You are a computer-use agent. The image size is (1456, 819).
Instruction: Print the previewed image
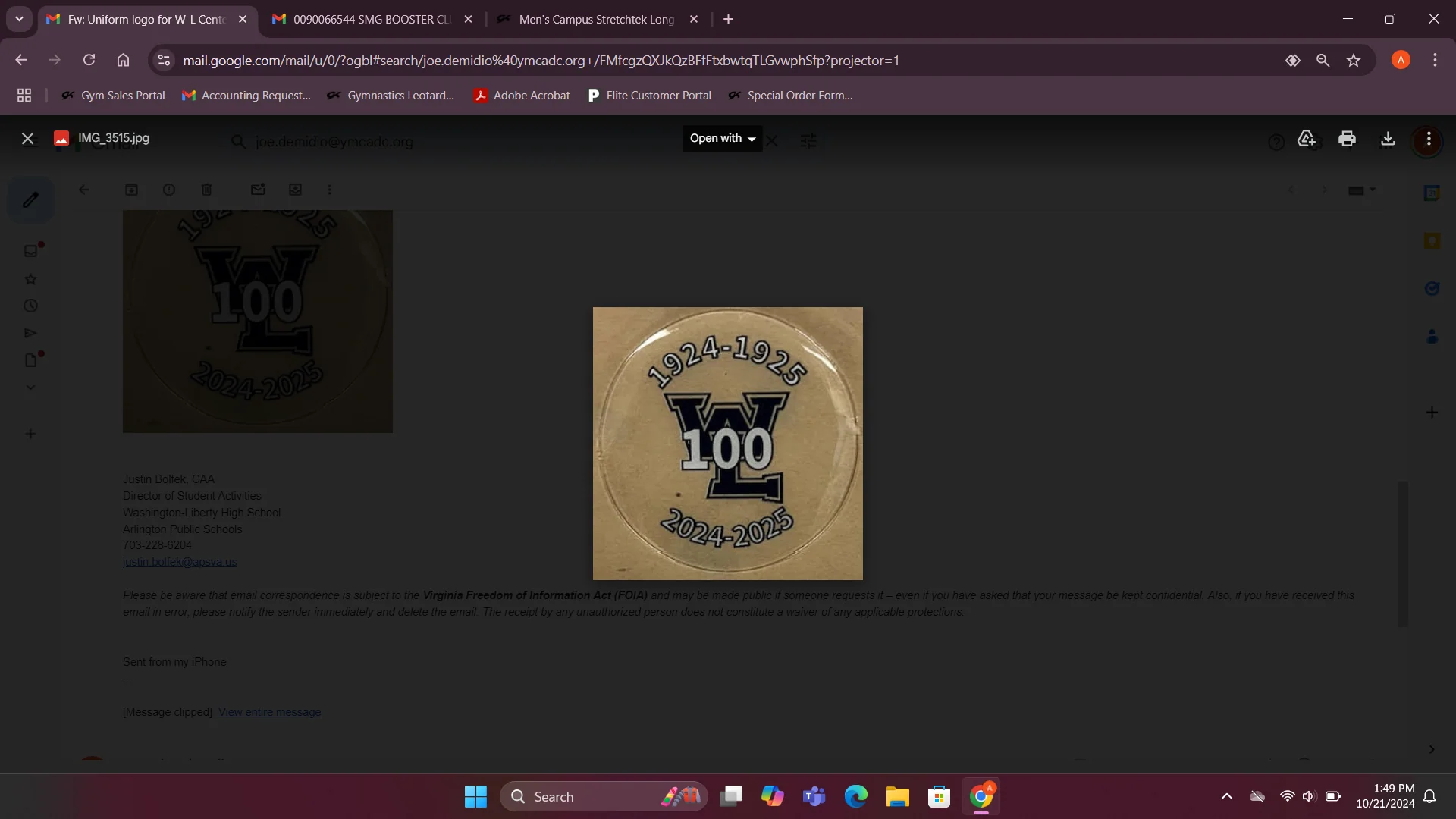coord(1347,139)
